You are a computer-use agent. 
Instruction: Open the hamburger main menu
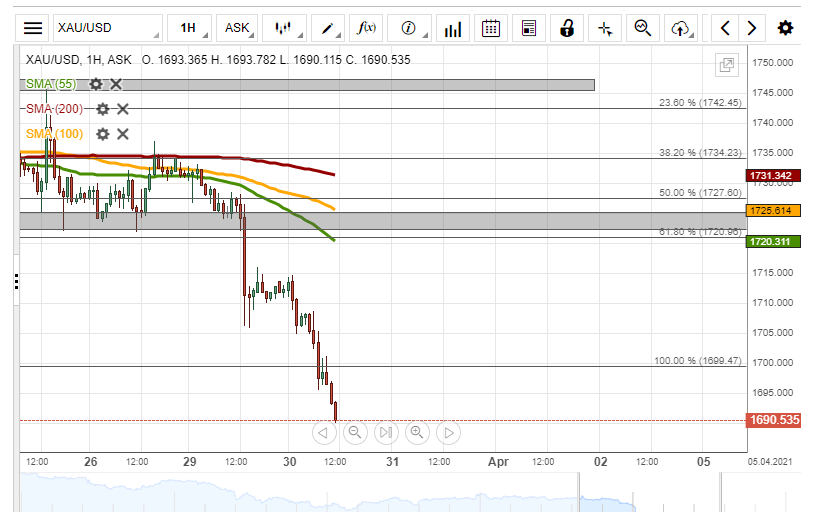point(33,28)
